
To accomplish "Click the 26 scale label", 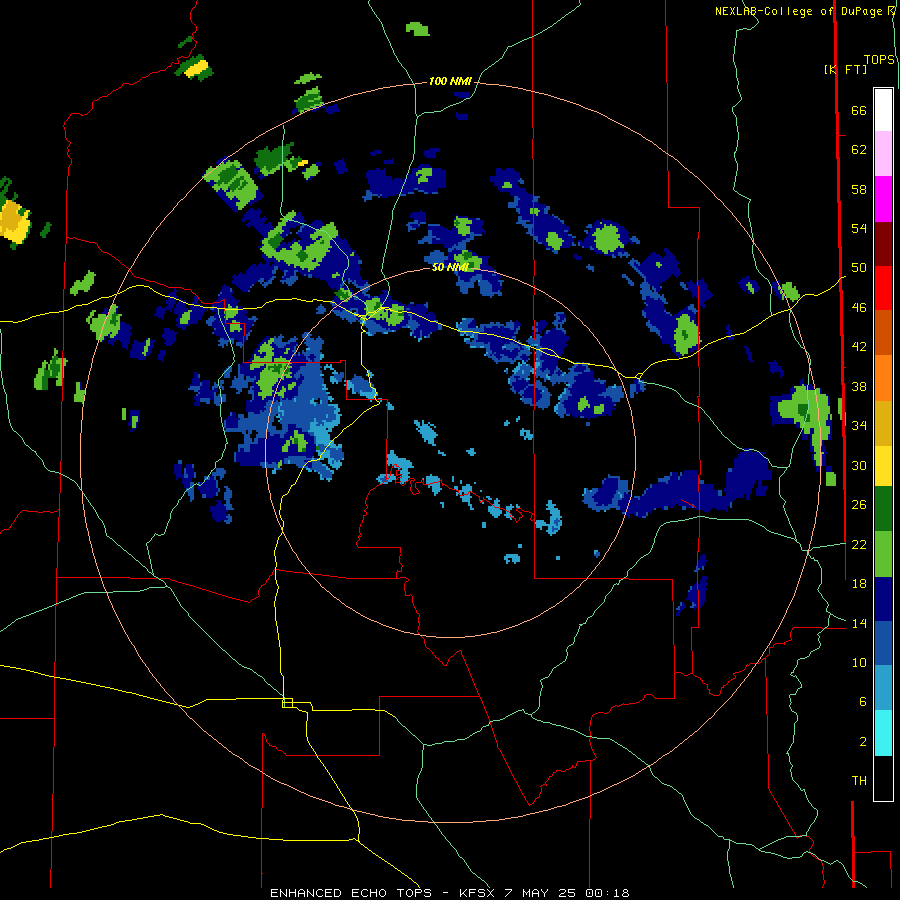I will [859, 505].
